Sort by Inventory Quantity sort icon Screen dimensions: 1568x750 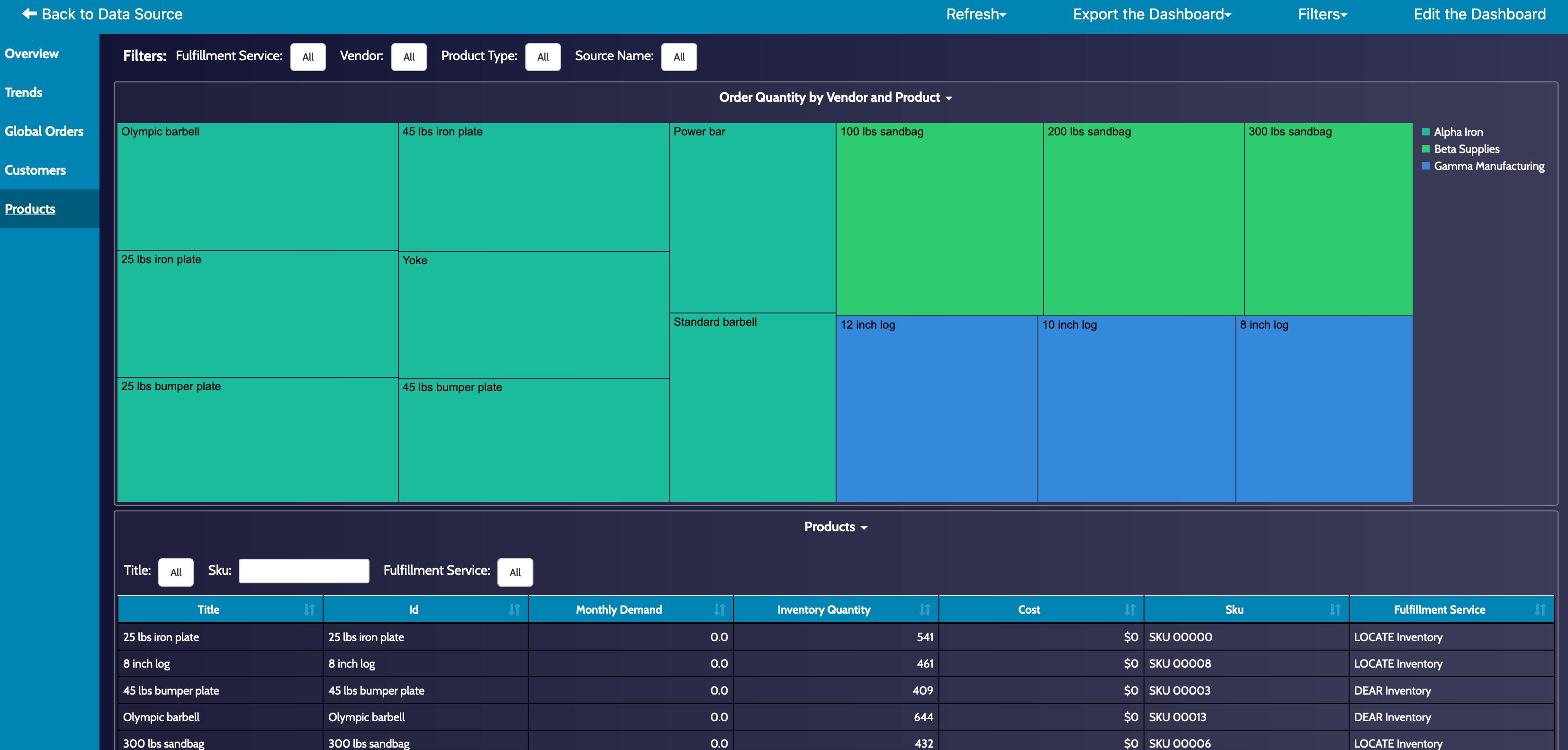(x=925, y=609)
